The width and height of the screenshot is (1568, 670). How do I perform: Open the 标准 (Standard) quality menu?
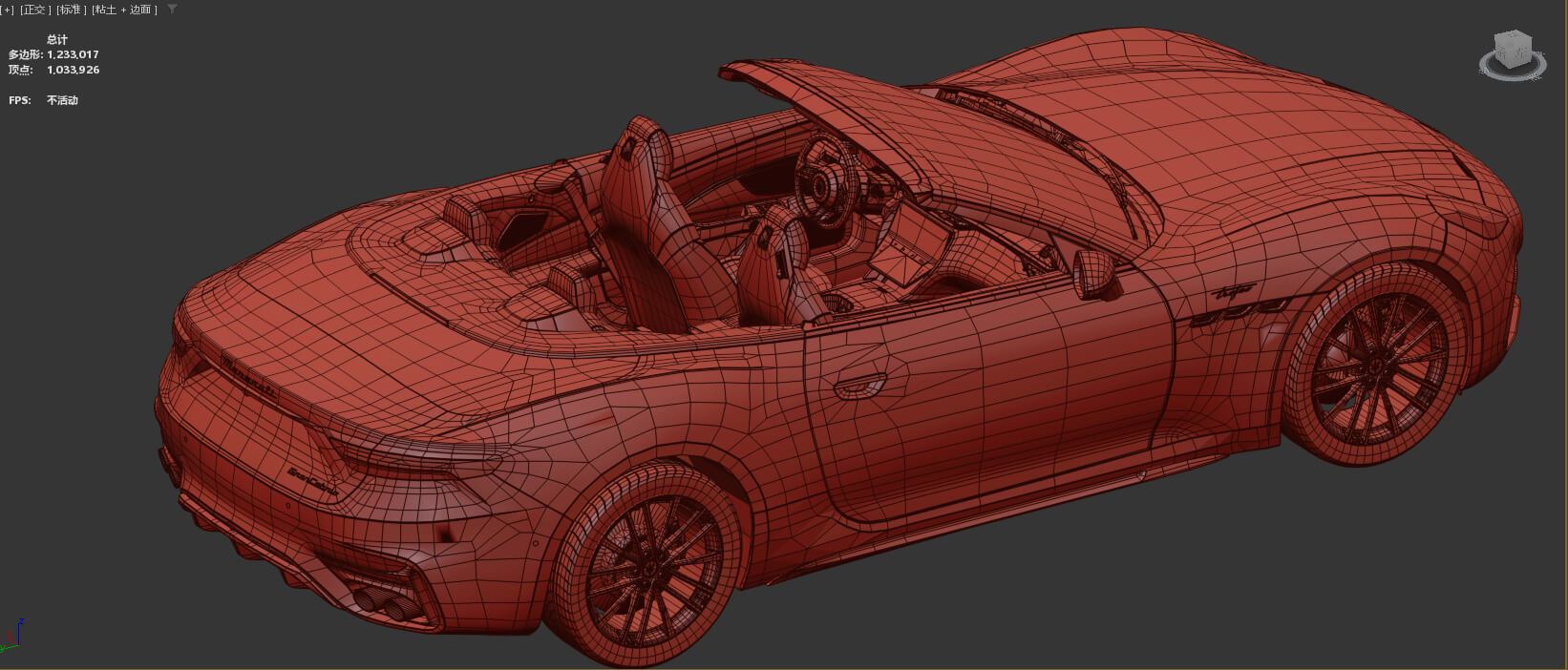(72, 10)
